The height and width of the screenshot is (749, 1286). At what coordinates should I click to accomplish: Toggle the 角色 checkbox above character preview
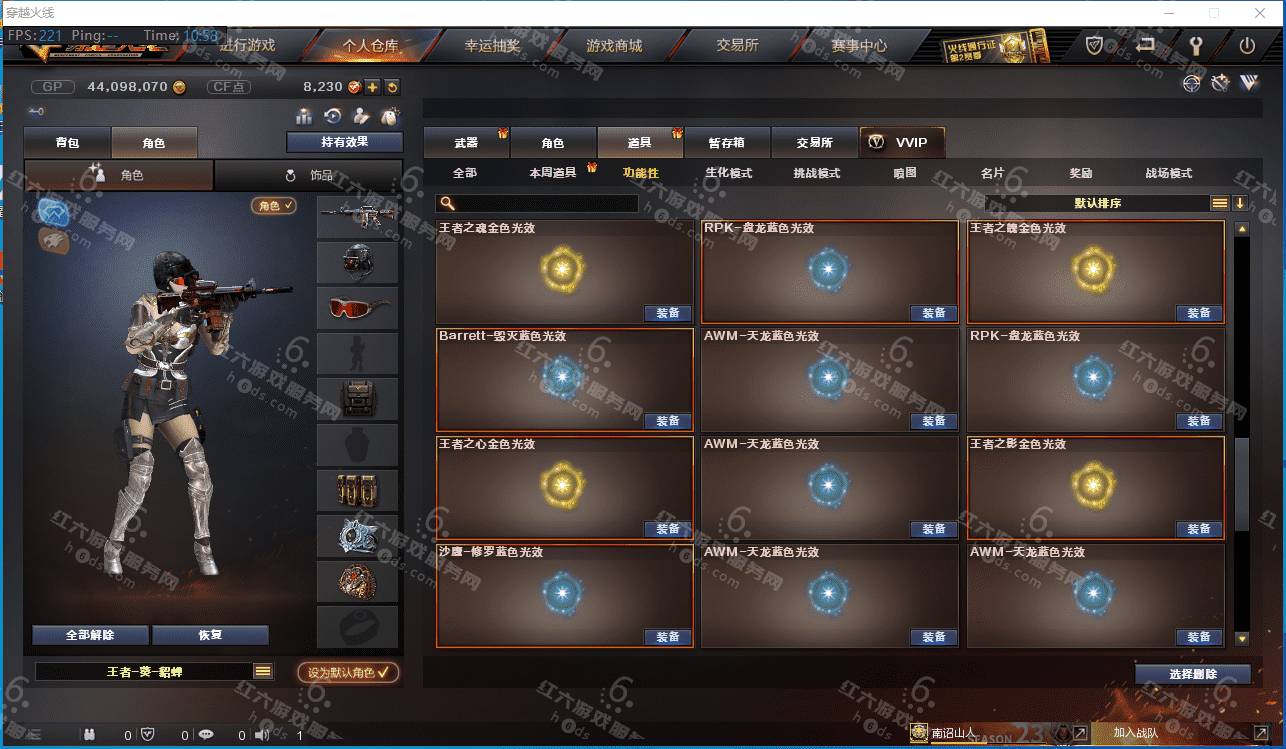tap(273, 205)
